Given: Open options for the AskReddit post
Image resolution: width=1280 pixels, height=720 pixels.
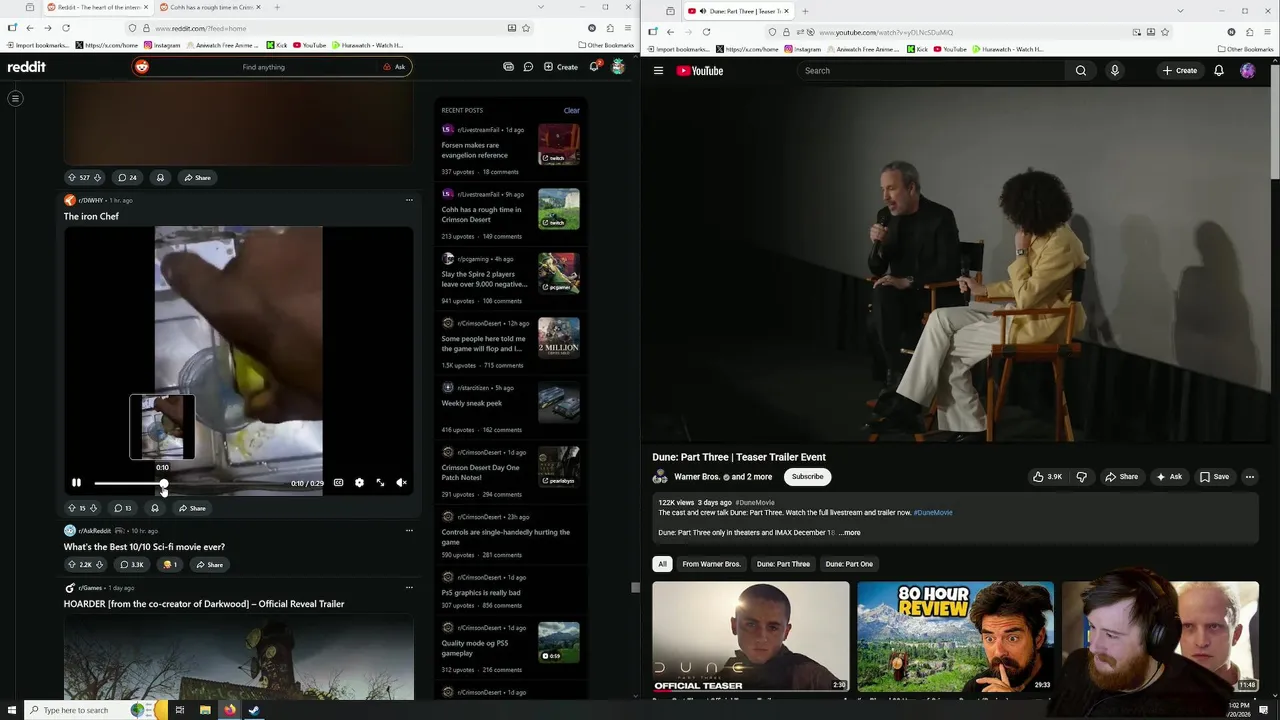Looking at the screenshot, I should pyautogui.click(x=409, y=530).
